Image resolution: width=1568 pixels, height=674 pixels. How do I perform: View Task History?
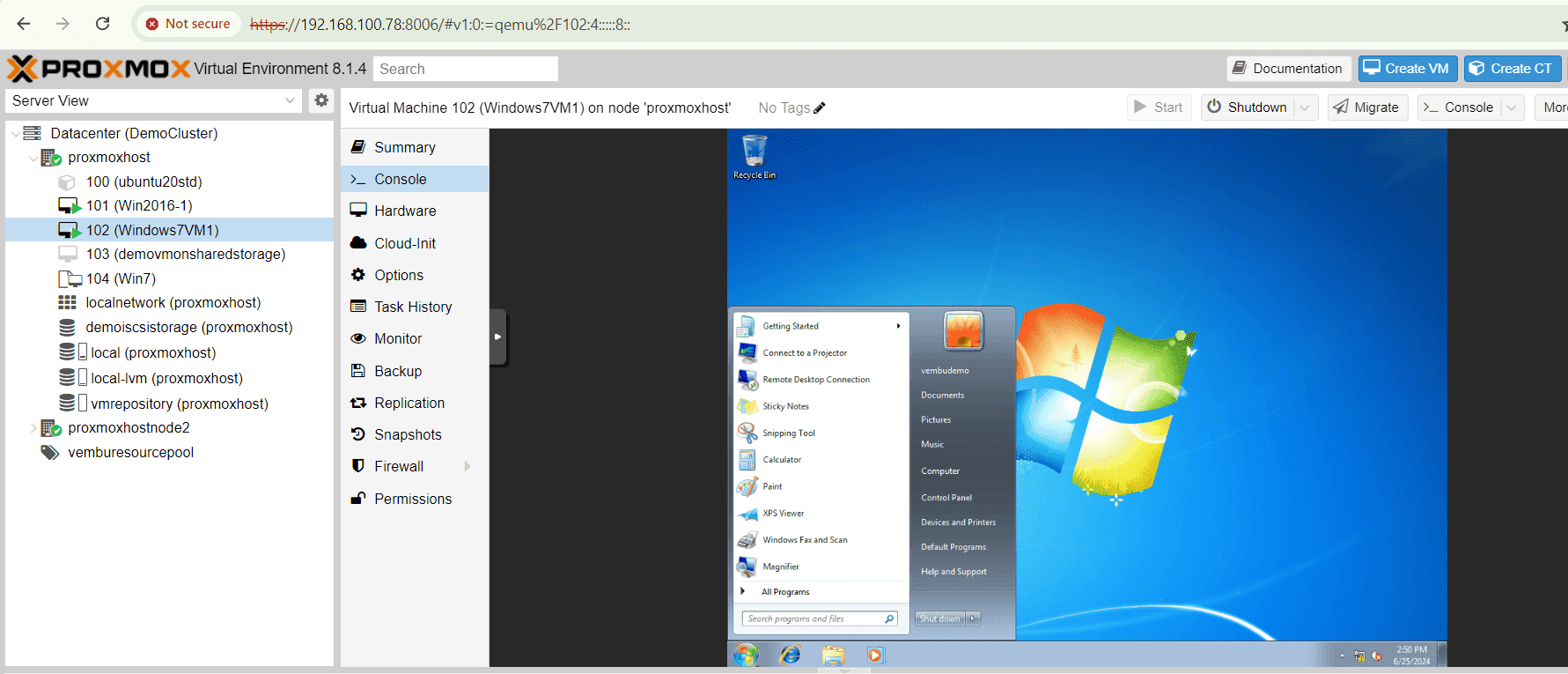pyautogui.click(x=415, y=307)
